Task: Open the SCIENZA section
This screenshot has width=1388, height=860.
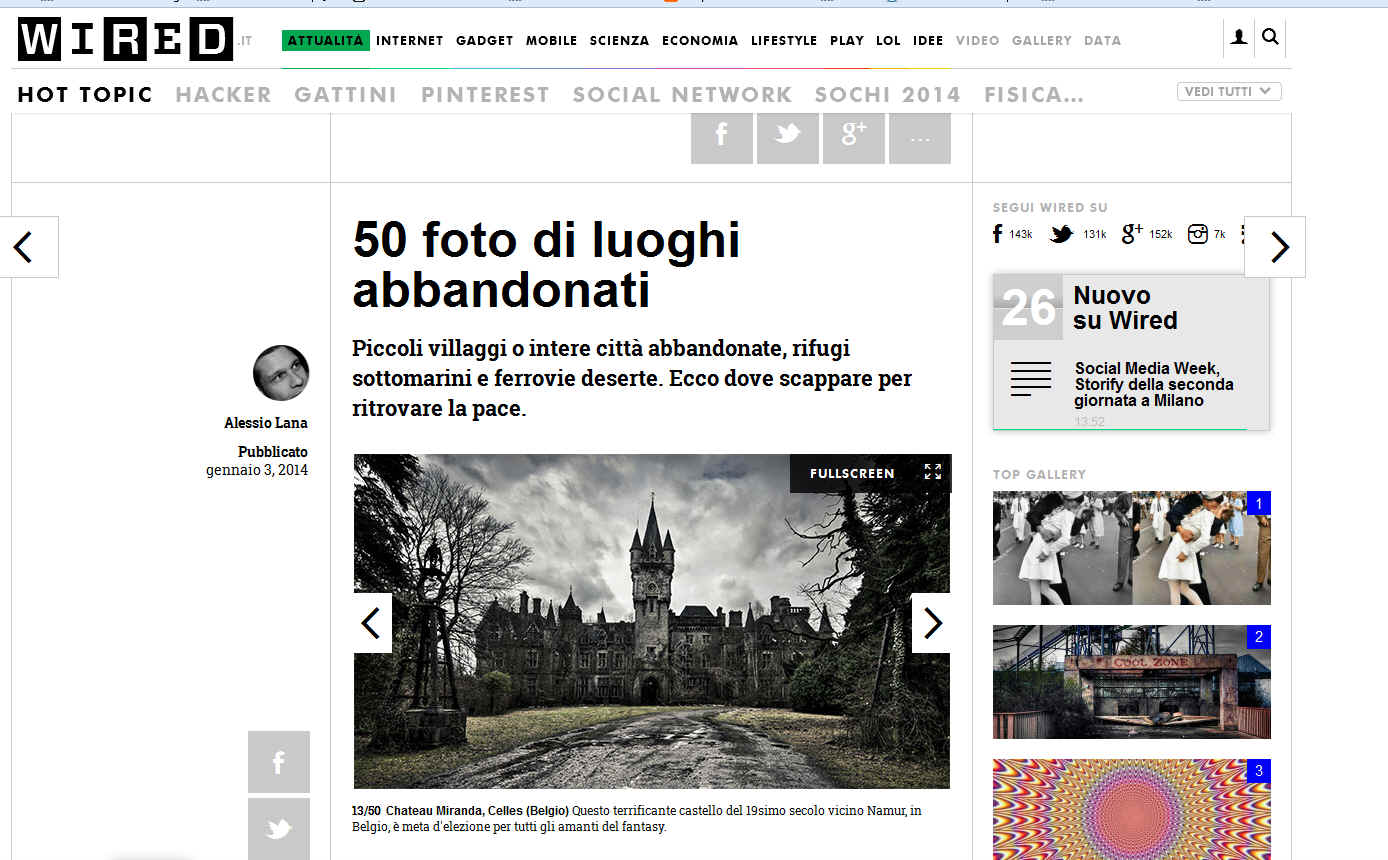Action: (x=619, y=40)
